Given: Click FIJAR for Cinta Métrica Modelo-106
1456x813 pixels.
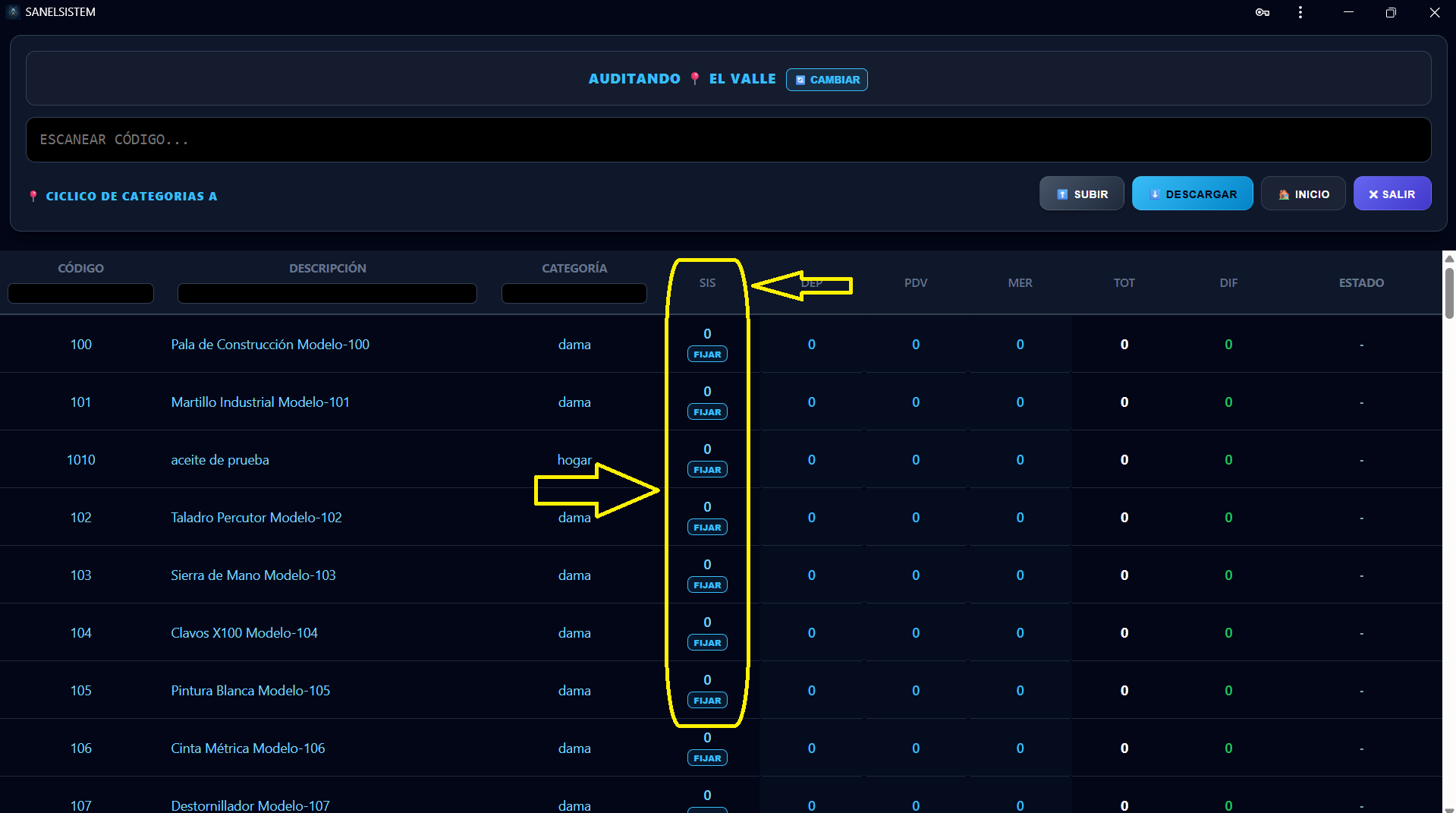Looking at the screenshot, I should pyautogui.click(x=707, y=758).
